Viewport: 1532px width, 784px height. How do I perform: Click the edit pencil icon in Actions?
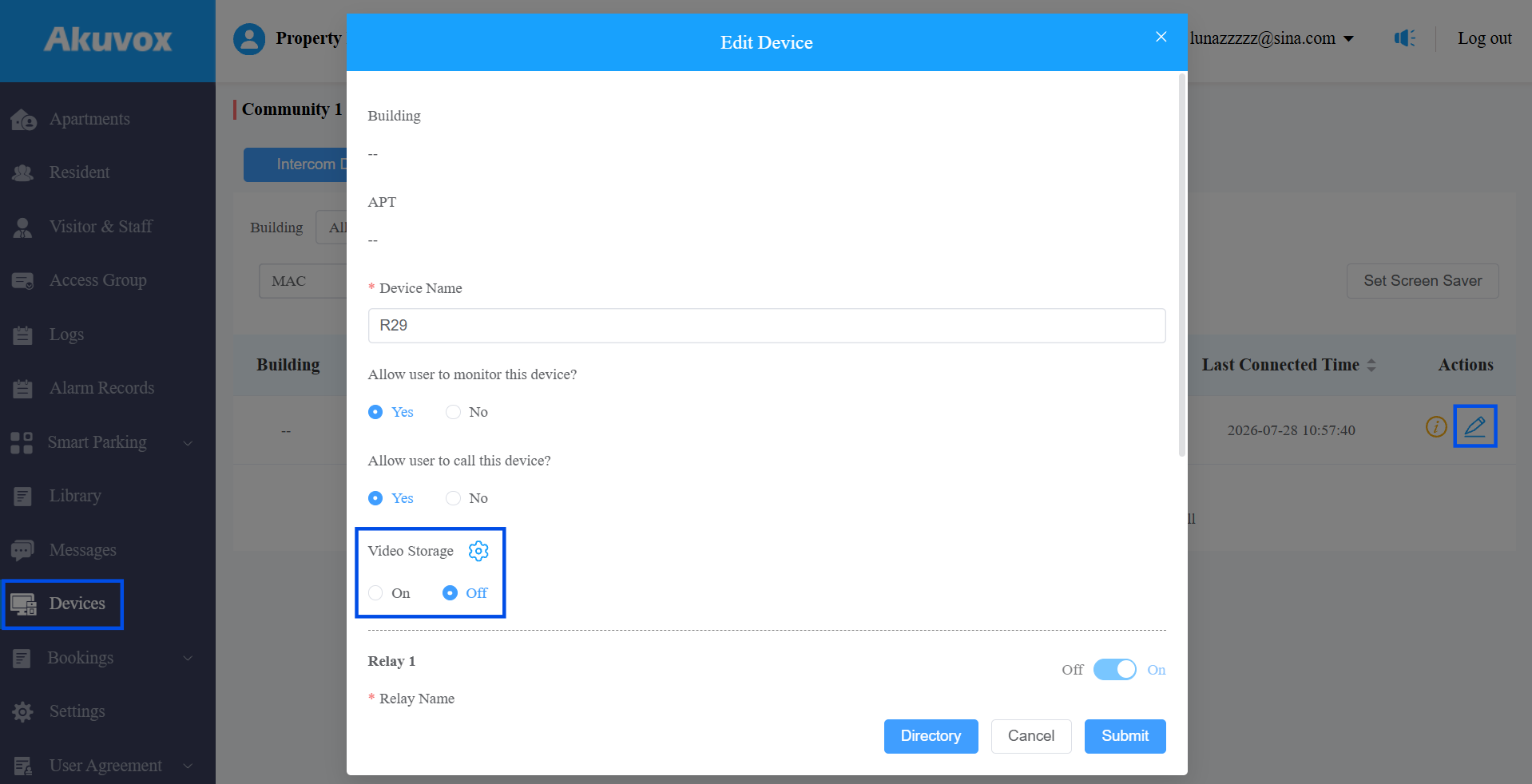tap(1474, 426)
